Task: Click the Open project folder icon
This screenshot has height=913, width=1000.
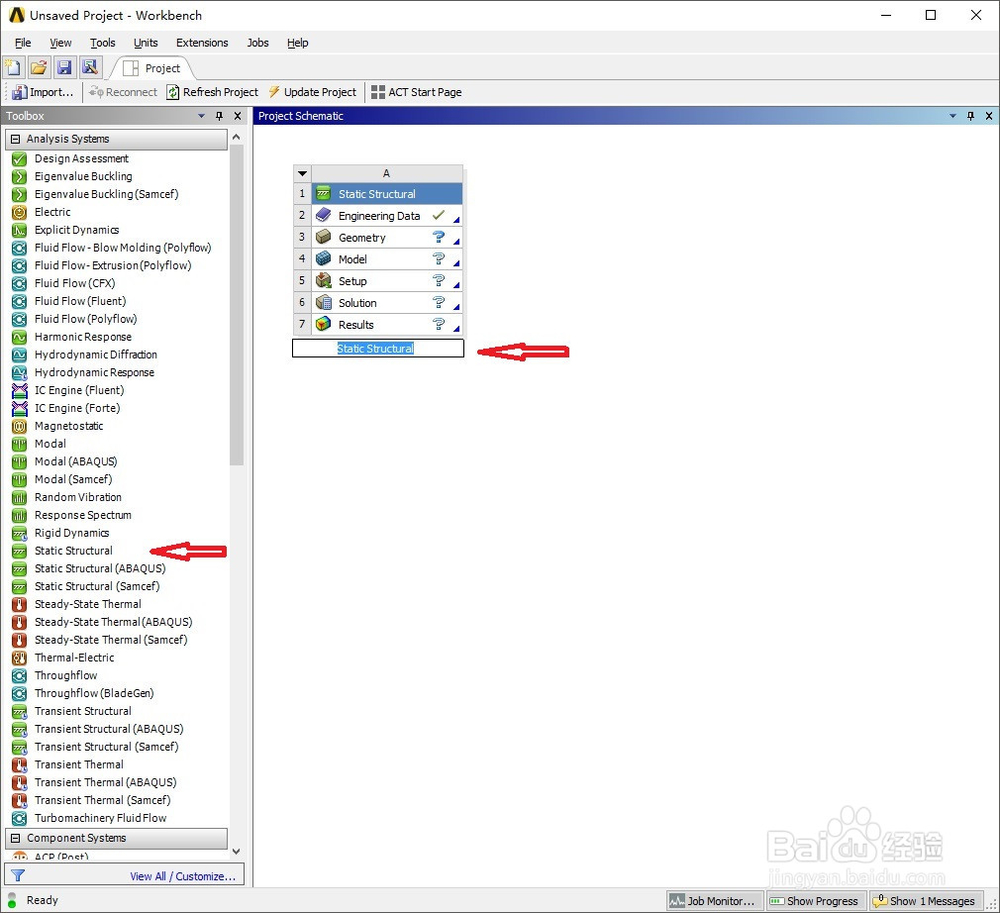Action: point(39,68)
